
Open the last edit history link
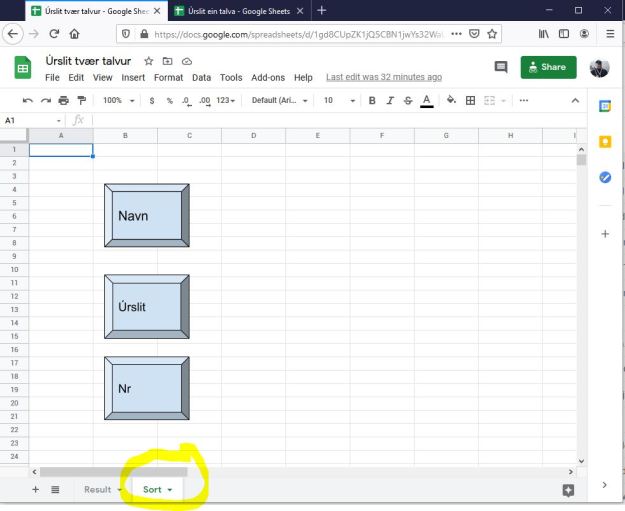pyautogui.click(x=384, y=77)
